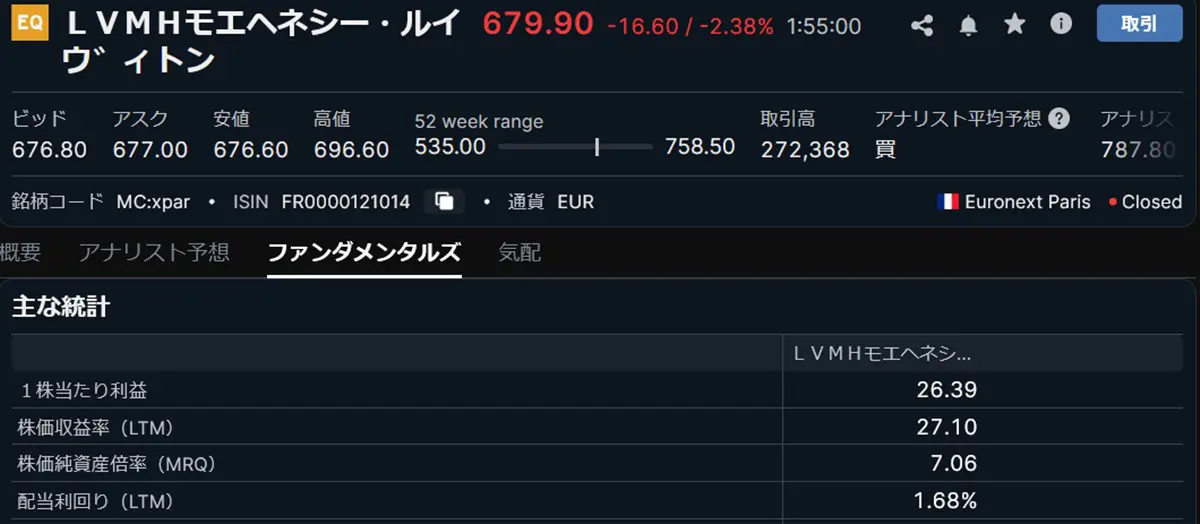Click the 株価収益率（LTM） row label

pos(97,427)
